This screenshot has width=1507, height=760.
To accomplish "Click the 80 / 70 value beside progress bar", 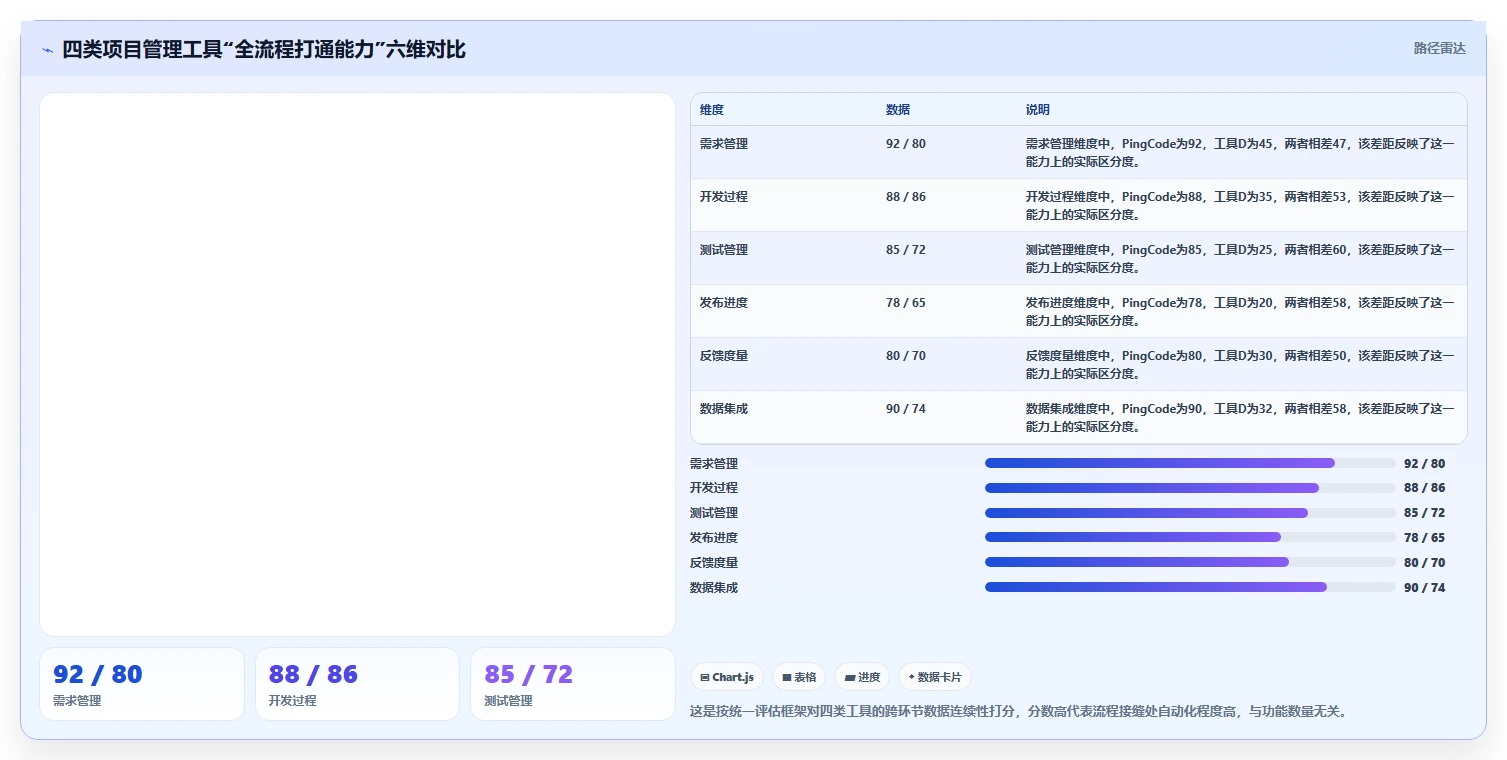I will click(x=1425, y=563).
